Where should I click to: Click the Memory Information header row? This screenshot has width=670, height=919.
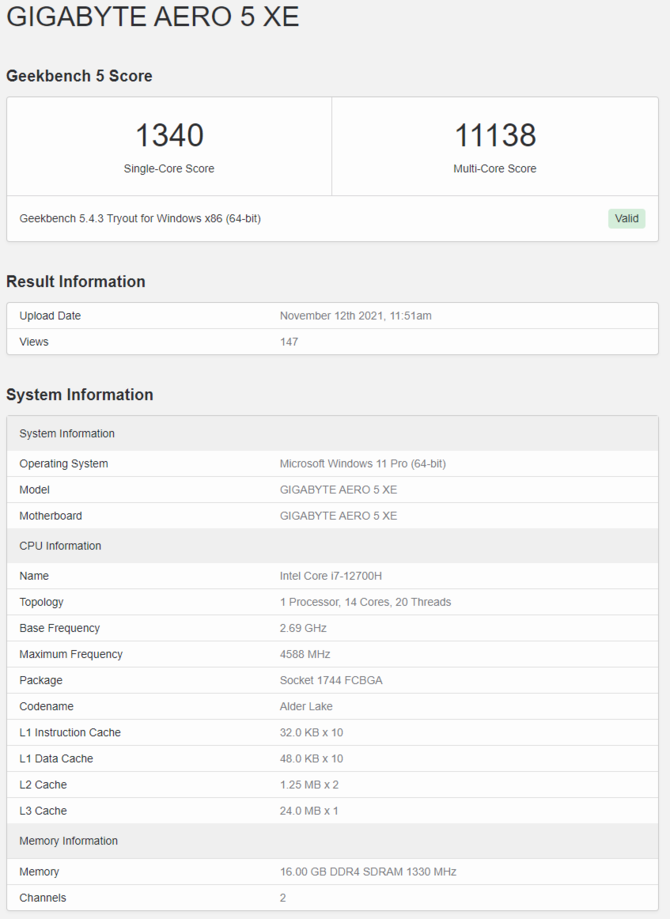[332, 841]
